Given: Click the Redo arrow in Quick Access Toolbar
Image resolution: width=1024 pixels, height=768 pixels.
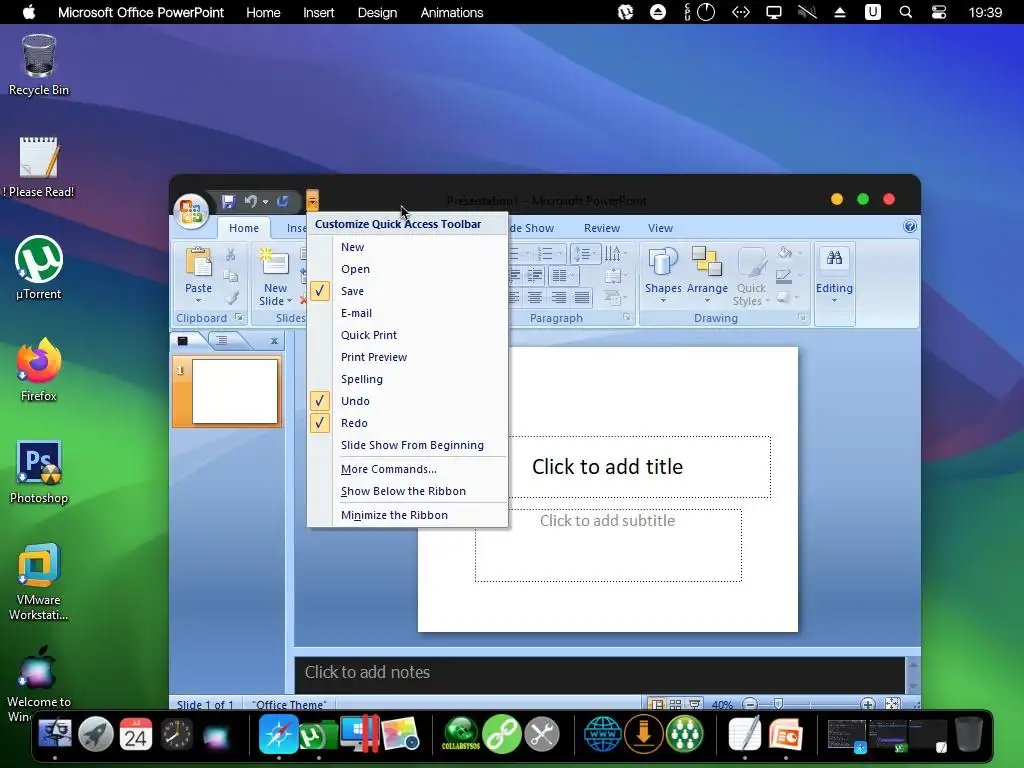Looking at the screenshot, I should [x=283, y=201].
